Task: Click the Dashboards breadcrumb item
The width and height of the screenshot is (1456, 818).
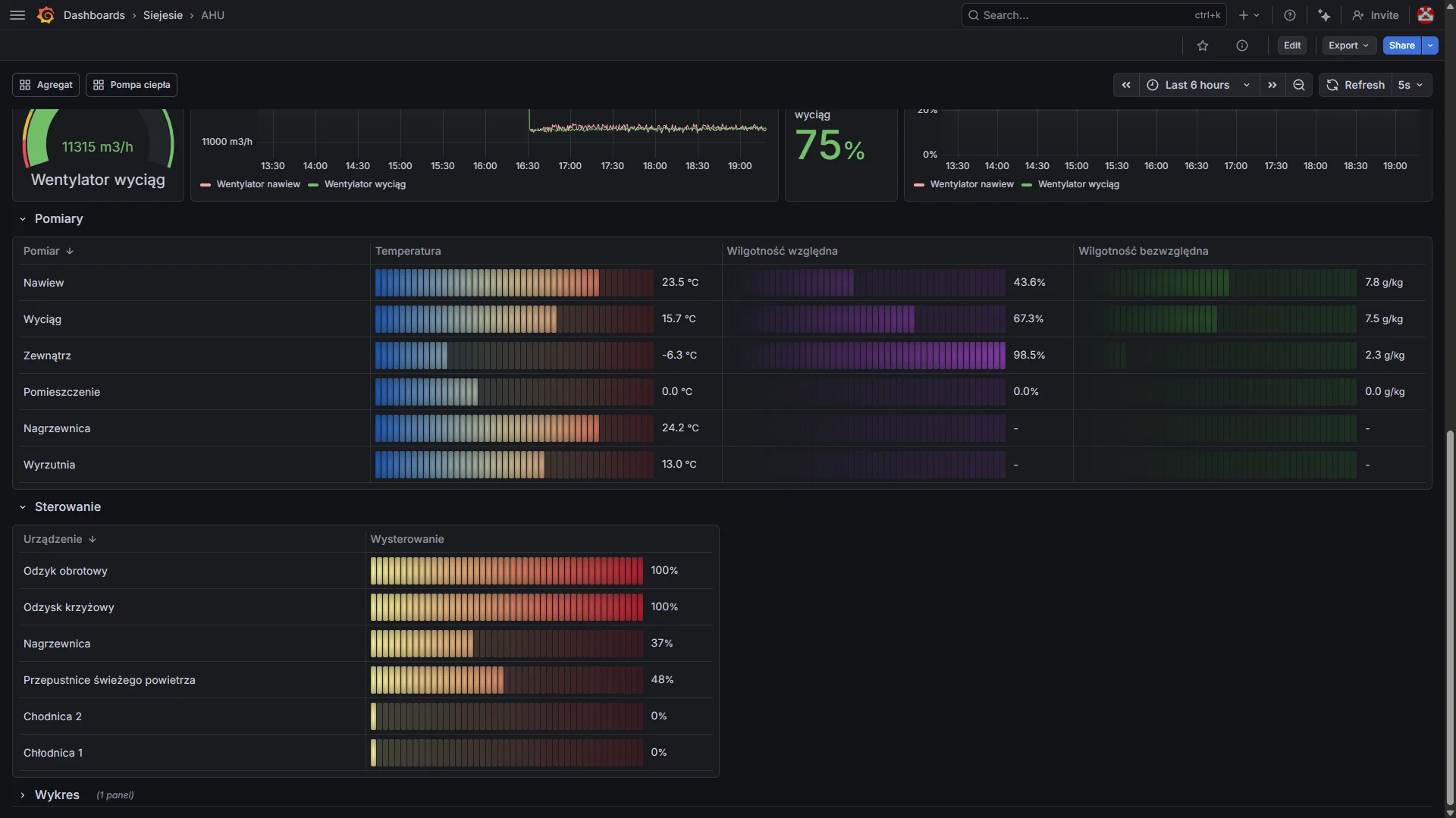Action: click(95, 15)
